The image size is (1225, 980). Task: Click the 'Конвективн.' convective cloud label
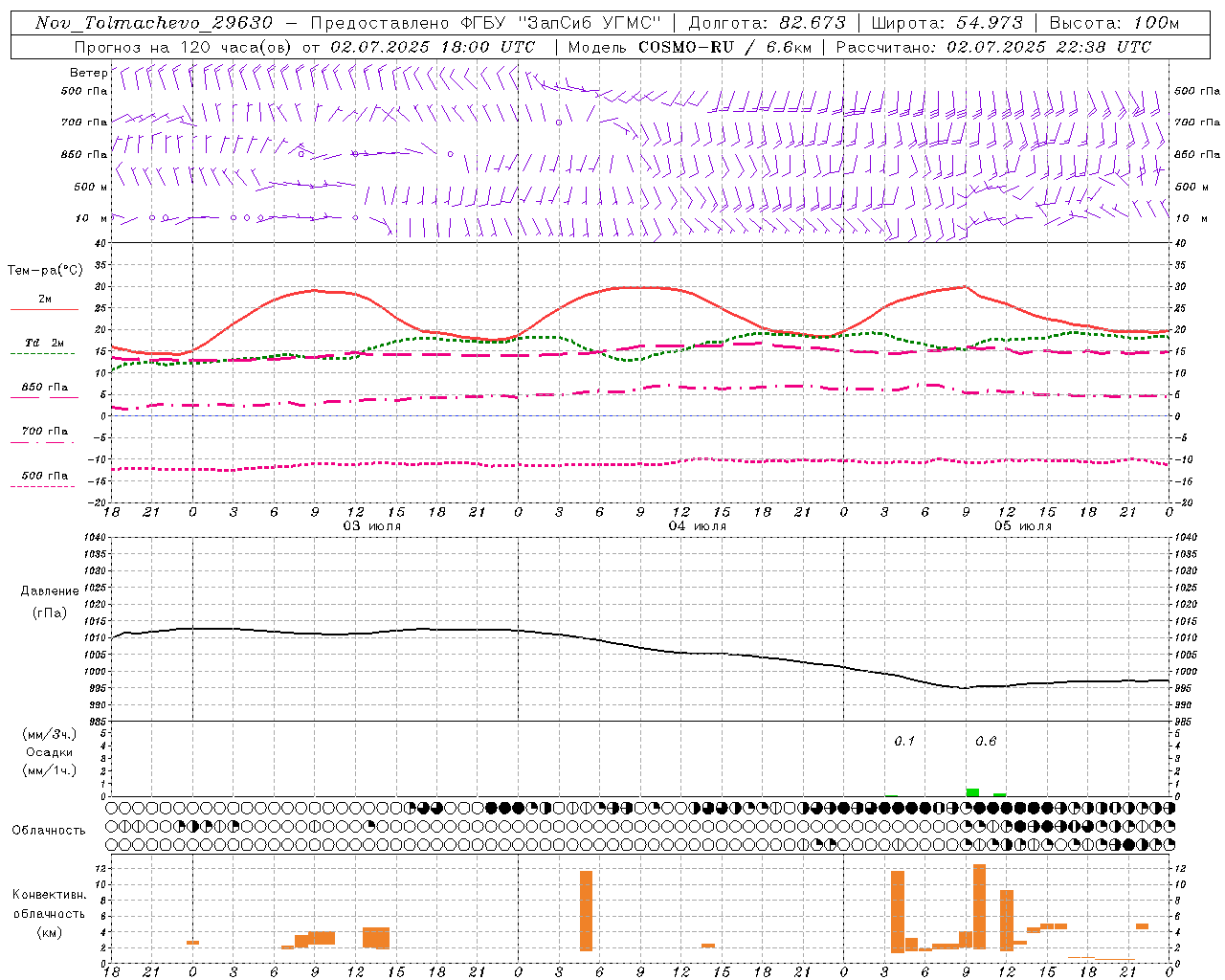tap(50, 895)
